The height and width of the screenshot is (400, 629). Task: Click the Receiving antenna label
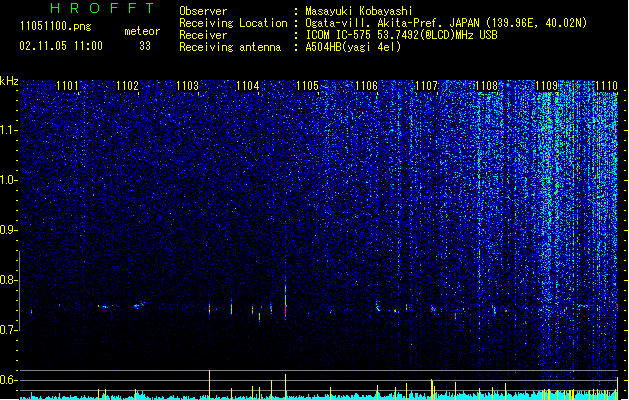click(230, 47)
